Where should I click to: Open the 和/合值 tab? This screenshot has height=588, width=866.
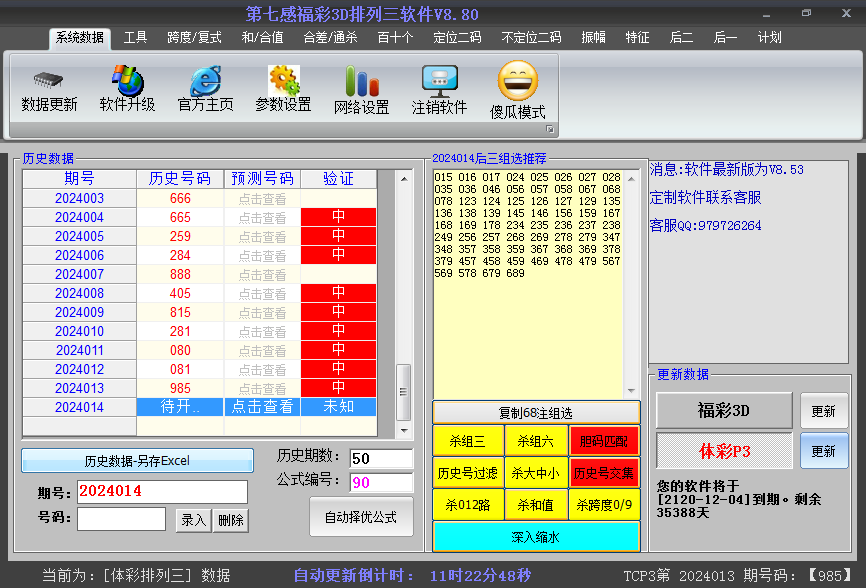(262, 38)
